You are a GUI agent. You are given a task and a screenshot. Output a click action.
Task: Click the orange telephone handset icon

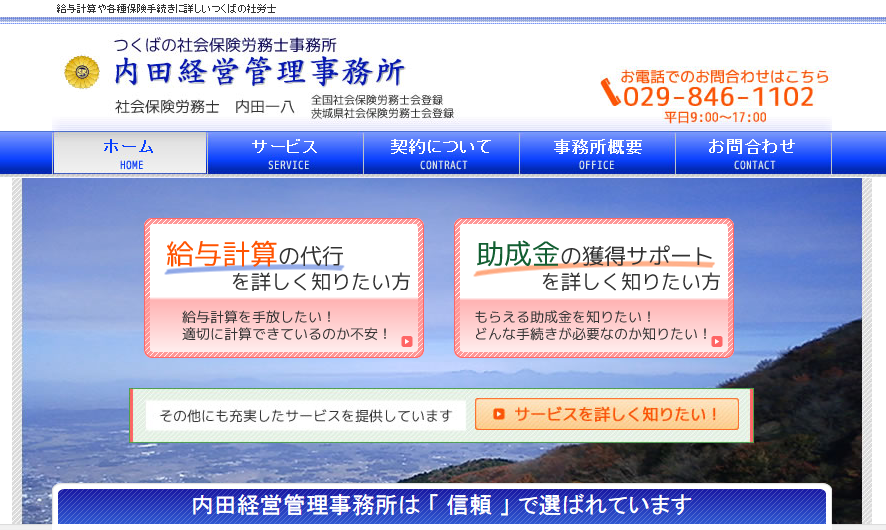pos(610,92)
